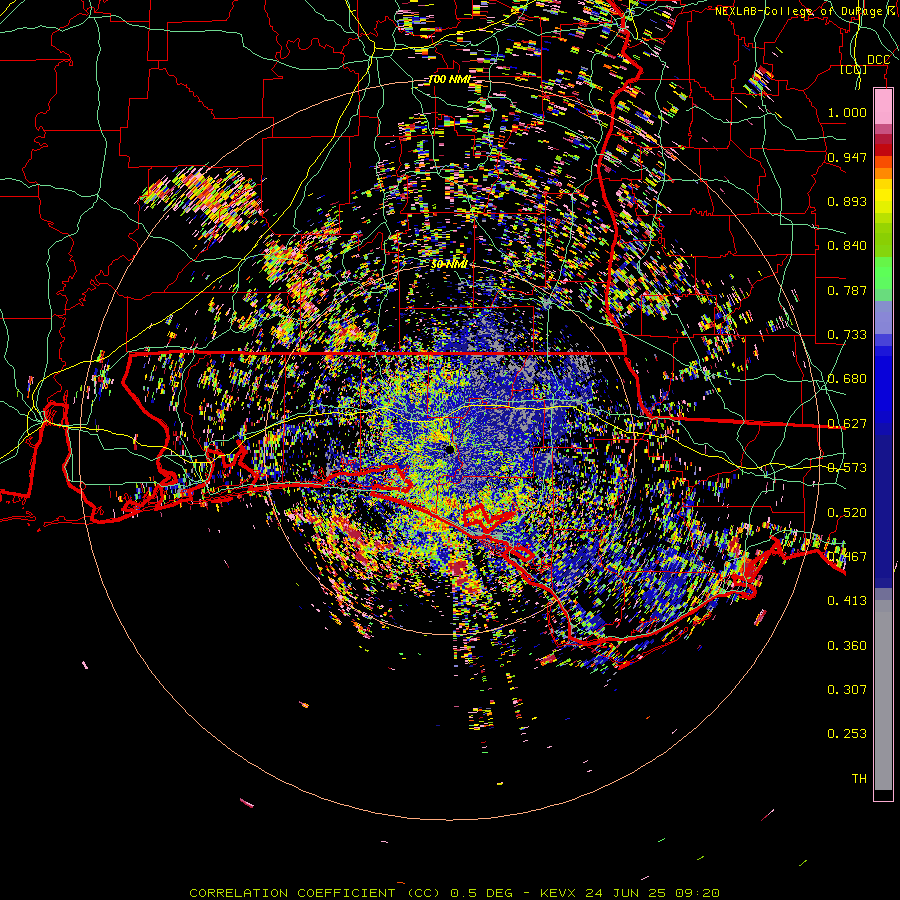Click the 0.893 scale value
The width and height of the screenshot is (900, 900).
pyautogui.click(x=847, y=201)
